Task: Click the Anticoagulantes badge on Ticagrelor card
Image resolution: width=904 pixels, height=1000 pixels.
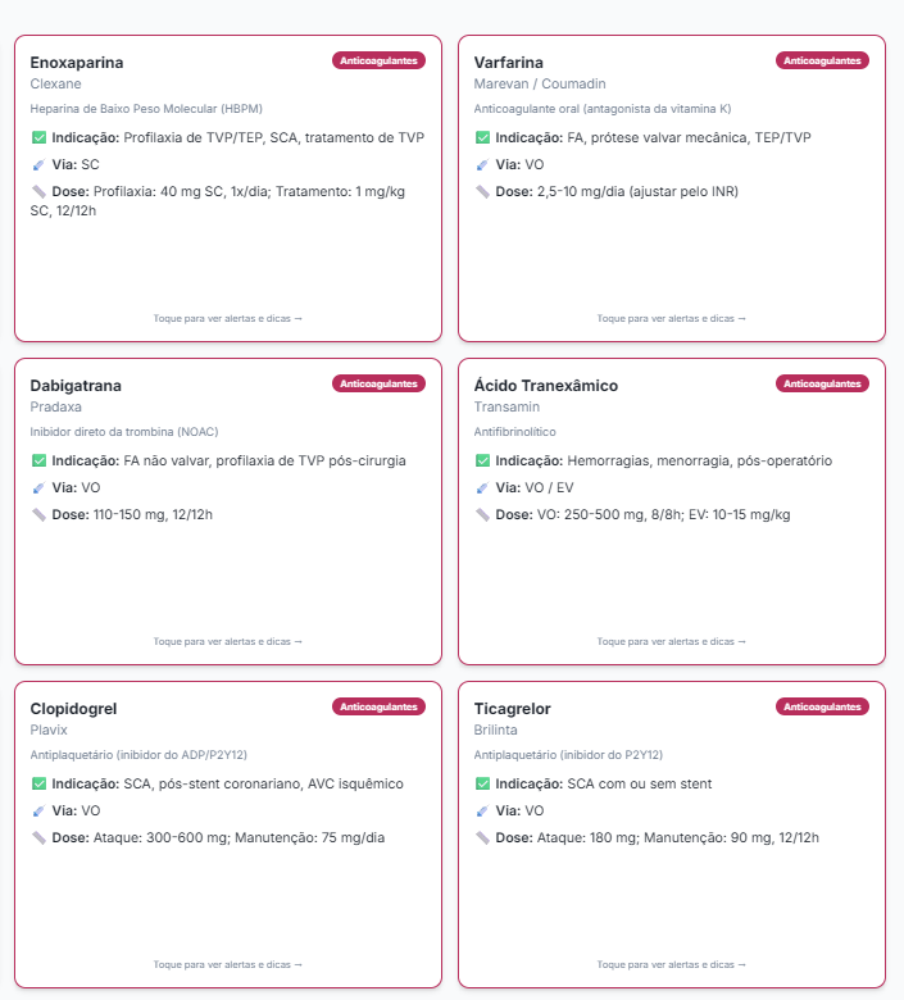Action: coord(822,707)
